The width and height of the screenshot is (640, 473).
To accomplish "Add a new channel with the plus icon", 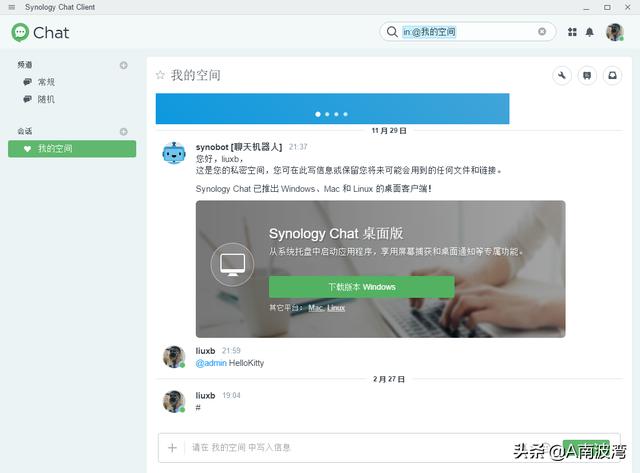I will click(x=123, y=65).
